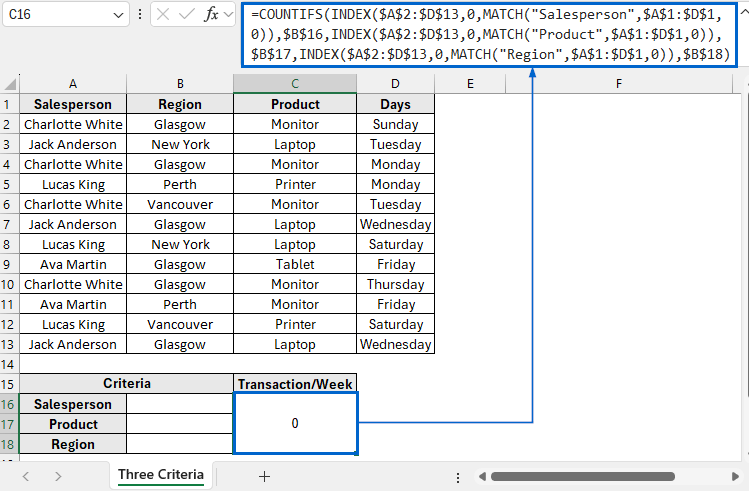The image size is (749, 491).
Task: Select the empty Product criteria cell B17
Action: [180, 424]
